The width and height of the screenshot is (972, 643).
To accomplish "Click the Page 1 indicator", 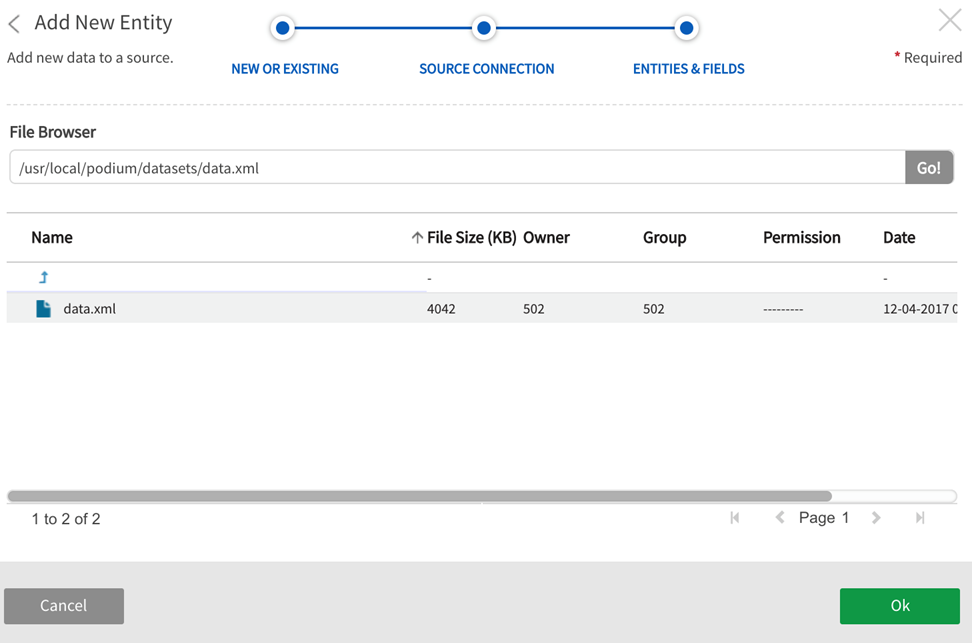I will click(824, 518).
